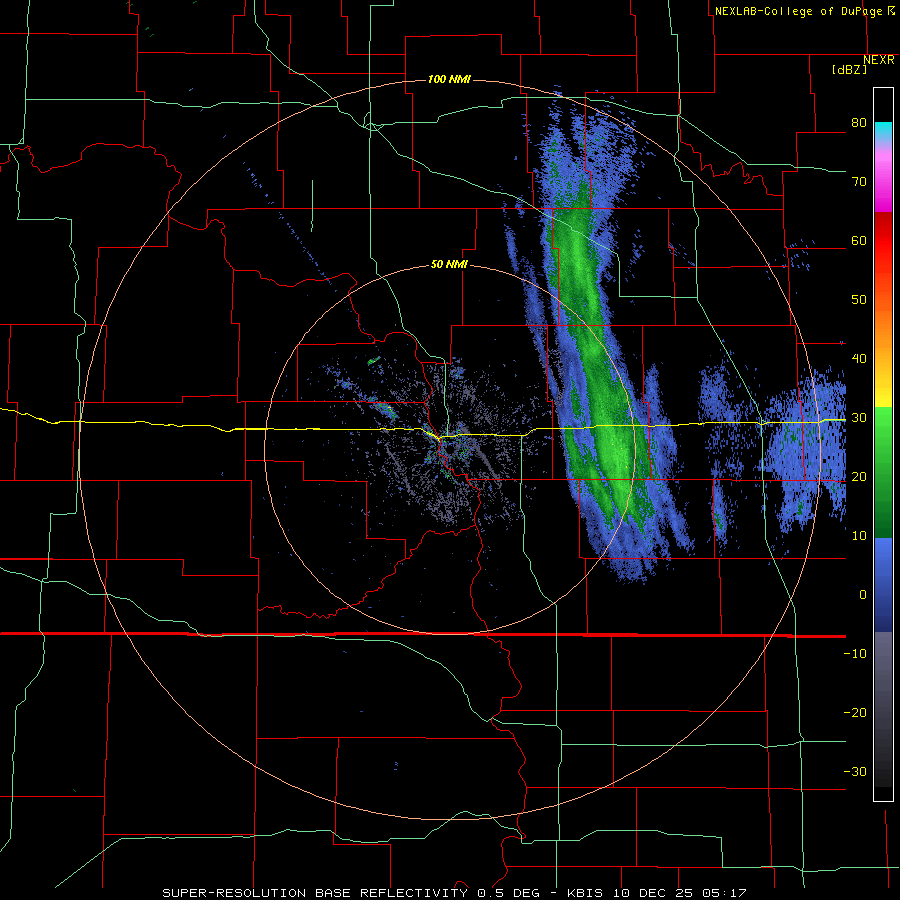Screen dimensions: 900x900
Task: Click the -20 value on dBZ scale
Action: point(855,712)
